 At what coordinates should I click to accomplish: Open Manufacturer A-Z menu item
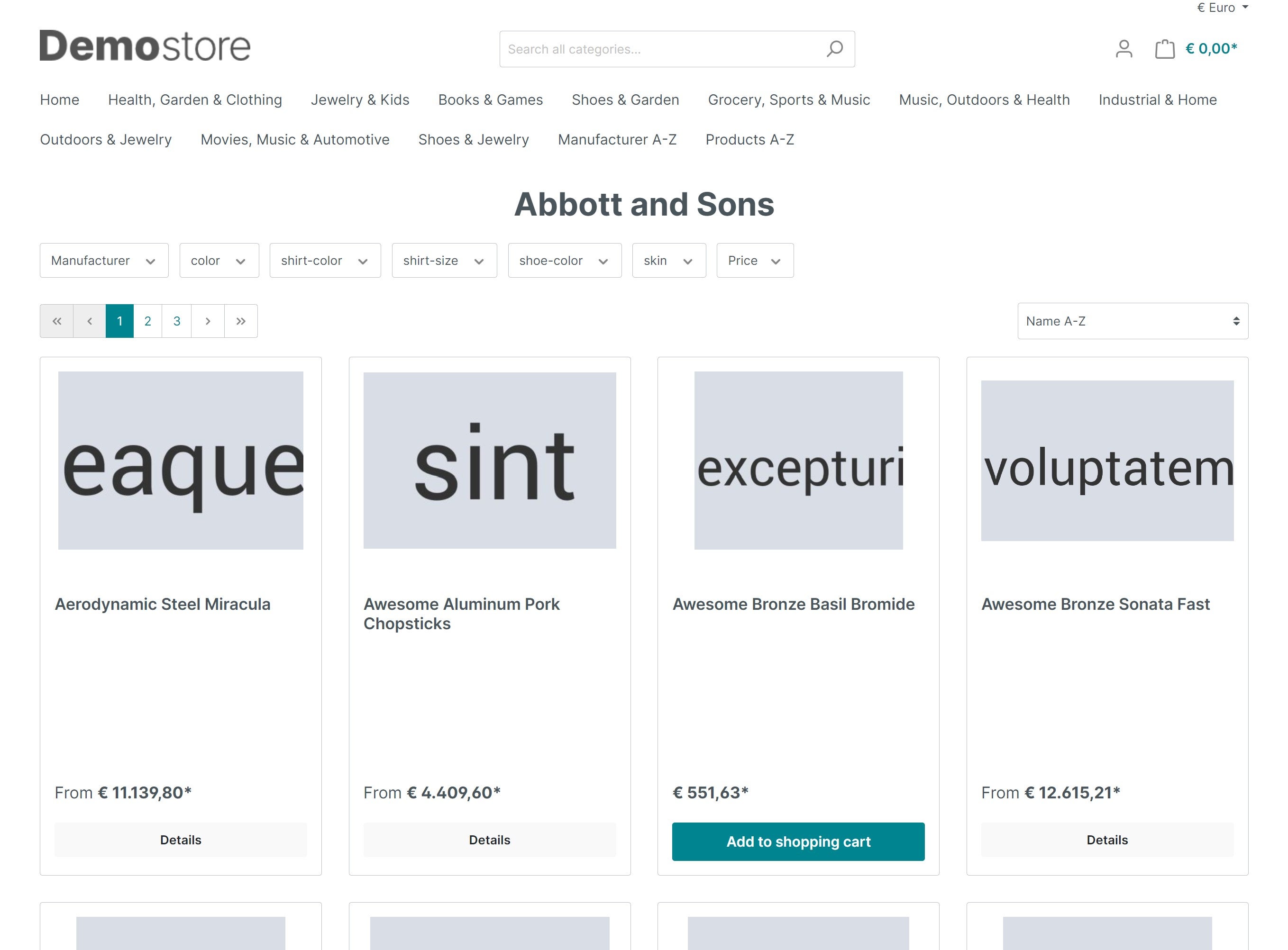point(617,140)
